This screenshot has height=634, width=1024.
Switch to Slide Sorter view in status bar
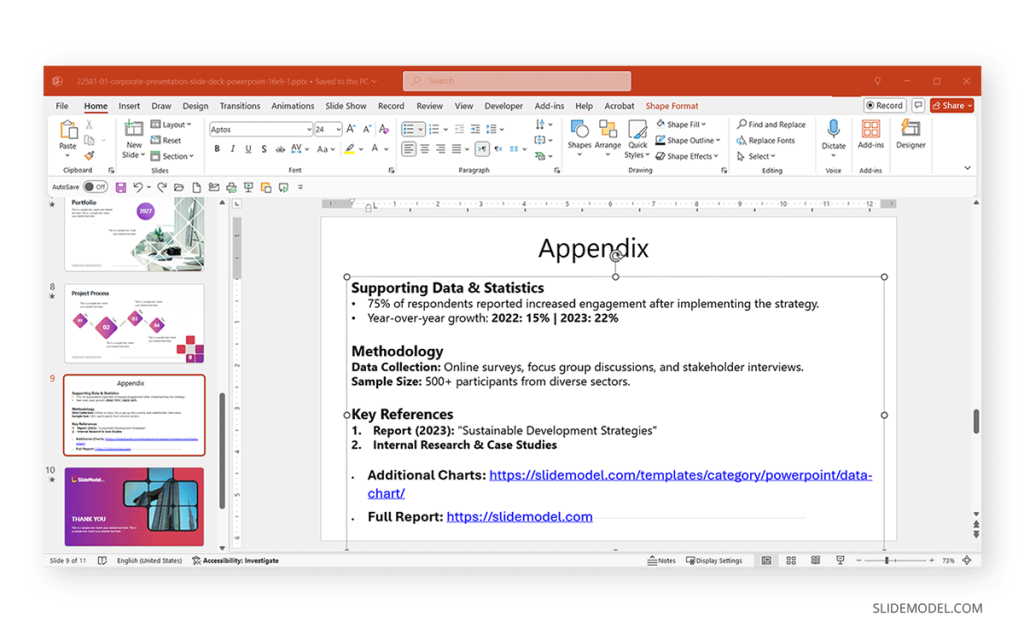tap(791, 561)
